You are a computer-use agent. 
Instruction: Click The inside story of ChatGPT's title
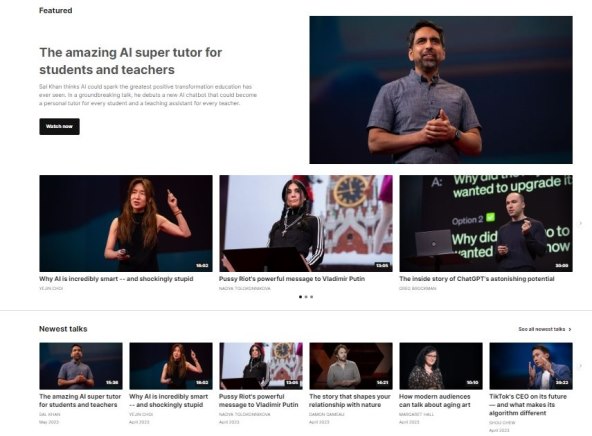click(477, 279)
